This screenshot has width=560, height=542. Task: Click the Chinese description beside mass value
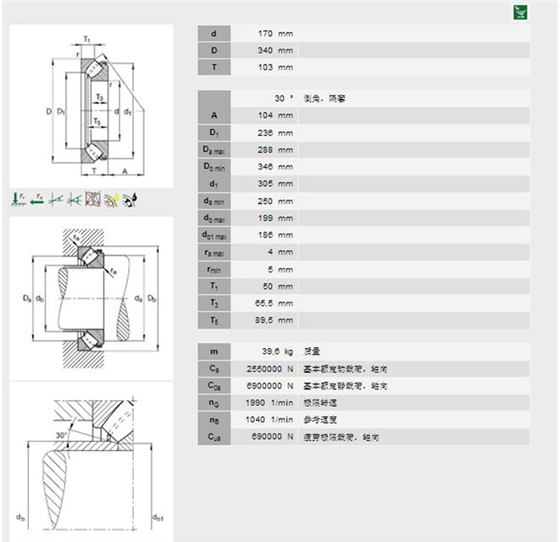[311, 351]
